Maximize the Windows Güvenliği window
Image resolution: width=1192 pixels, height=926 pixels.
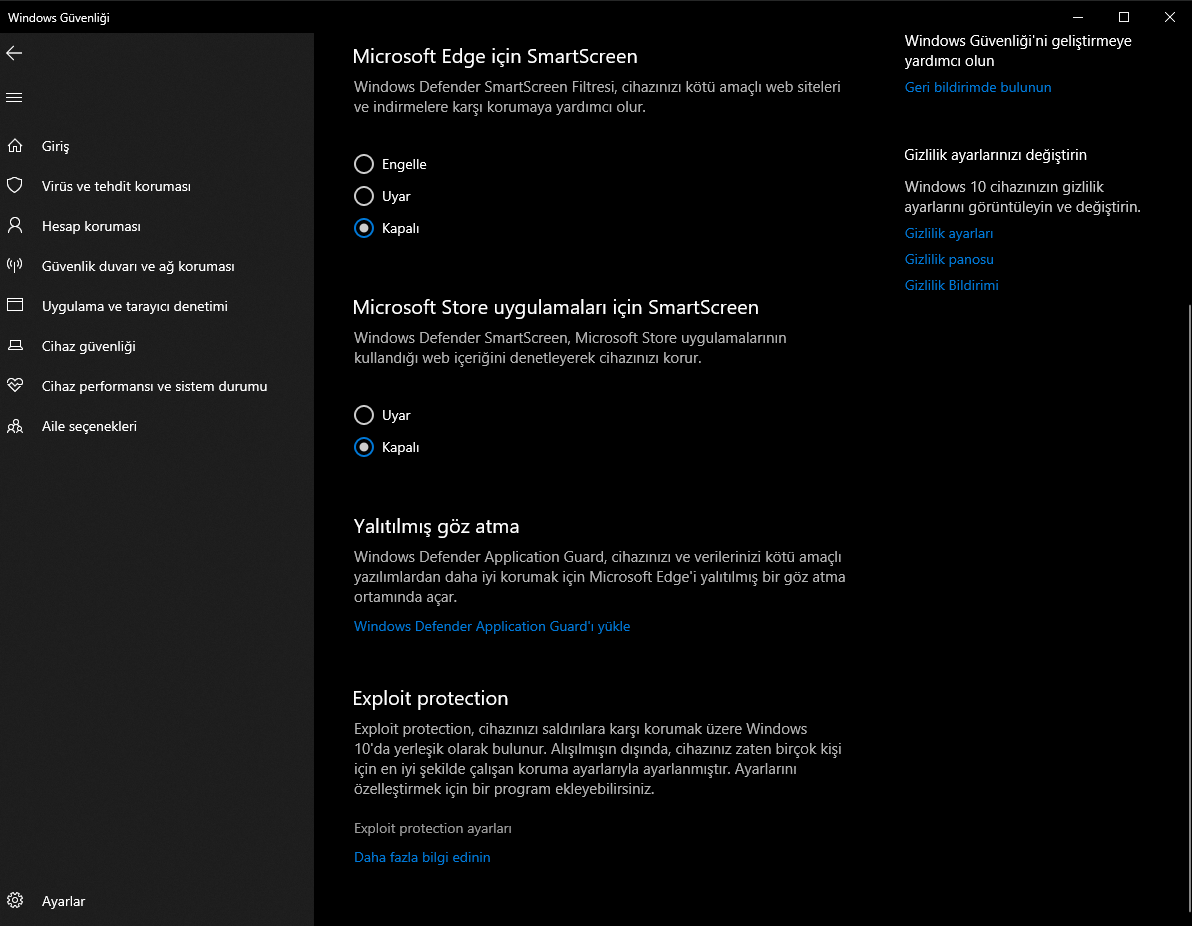(1124, 17)
